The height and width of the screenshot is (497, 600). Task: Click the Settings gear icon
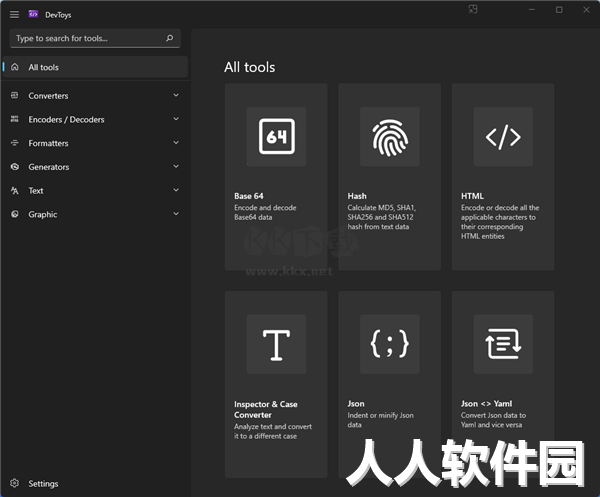pos(15,483)
